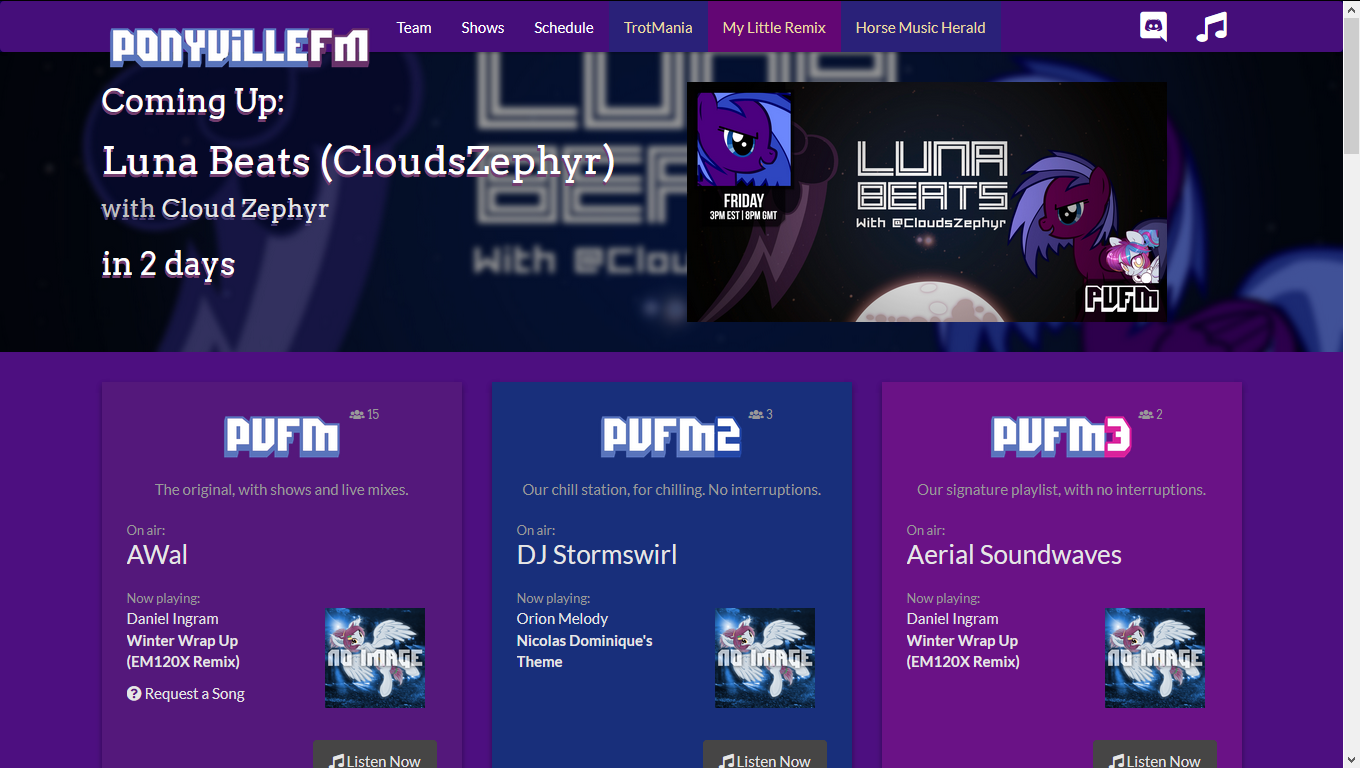Image resolution: width=1360 pixels, height=768 pixels.
Task: Click the DJ name DJ Stormswirl
Action: pos(597,555)
